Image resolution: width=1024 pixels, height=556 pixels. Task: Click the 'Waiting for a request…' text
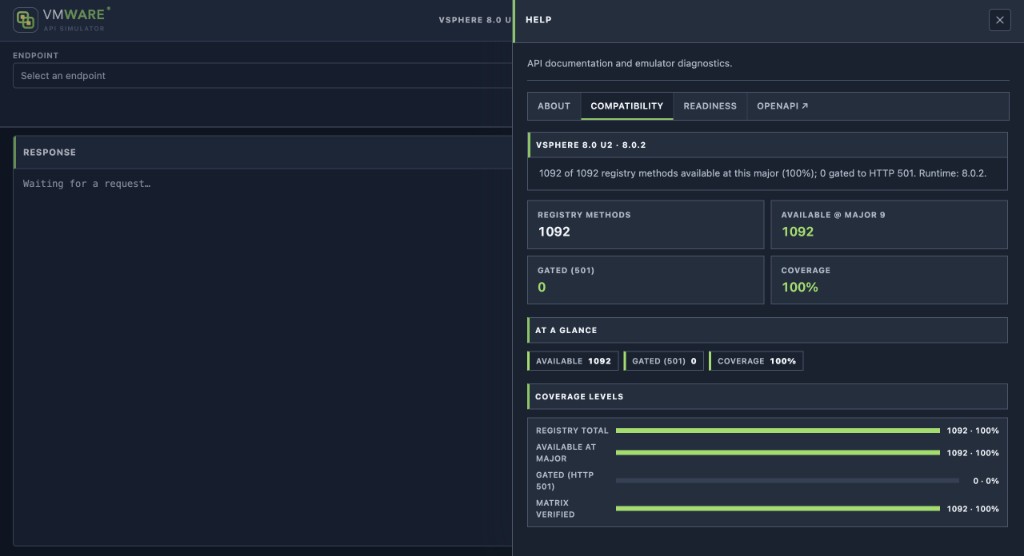pos(86,184)
